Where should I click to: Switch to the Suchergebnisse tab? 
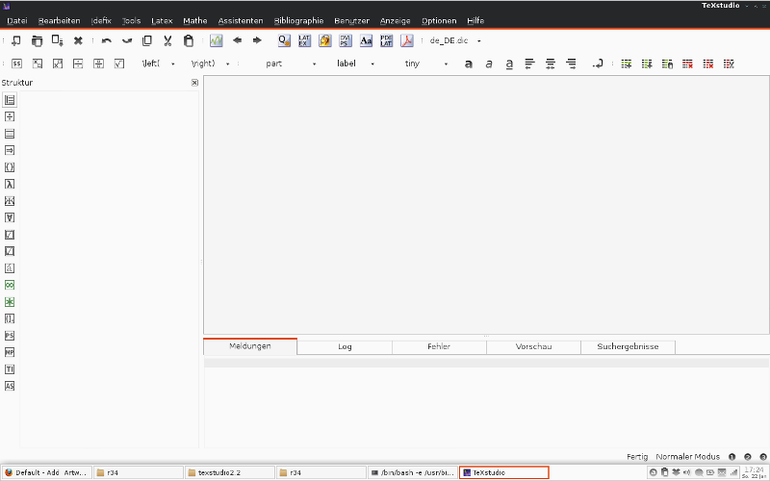(x=628, y=347)
